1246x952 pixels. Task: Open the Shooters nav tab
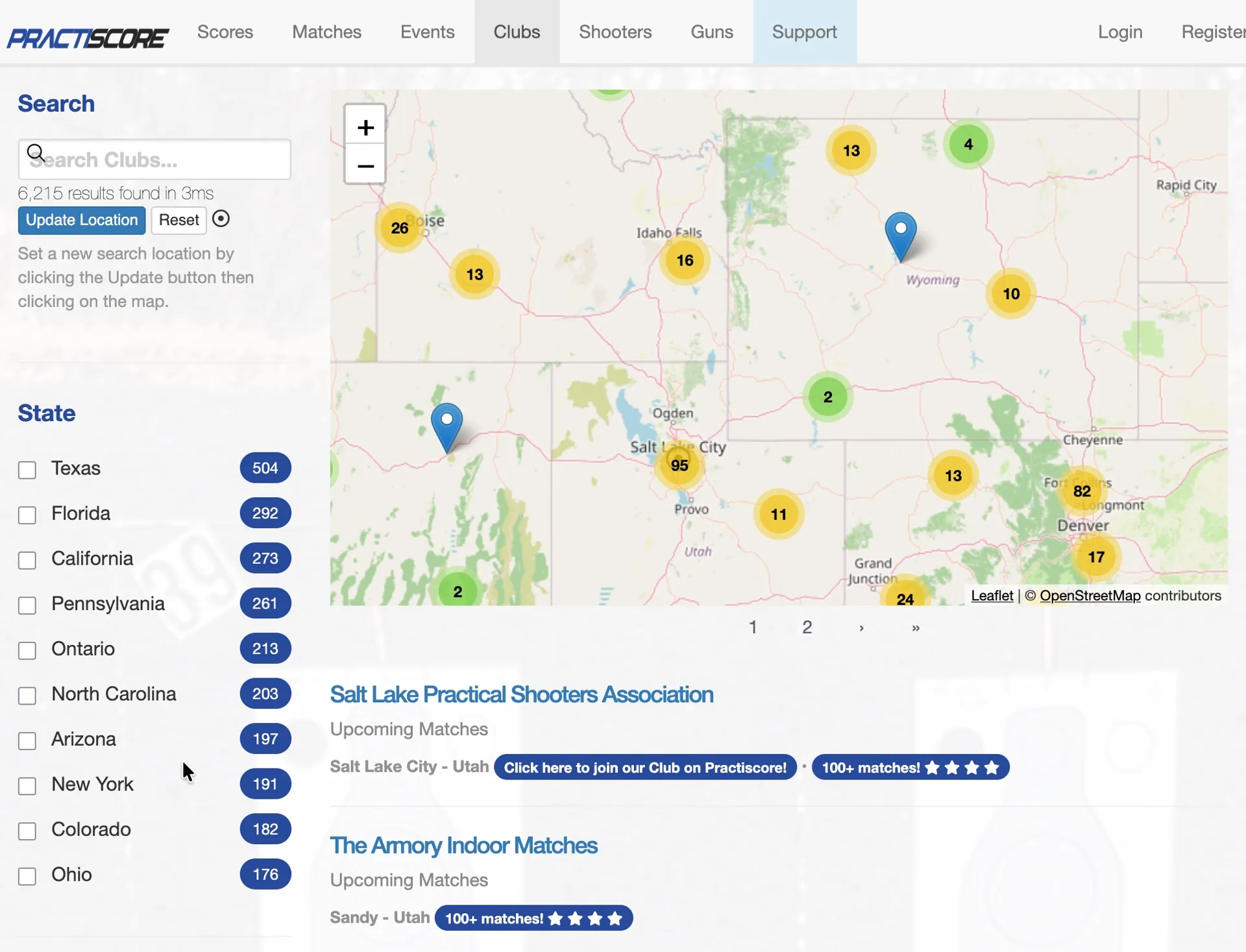click(x=615, y=32)
